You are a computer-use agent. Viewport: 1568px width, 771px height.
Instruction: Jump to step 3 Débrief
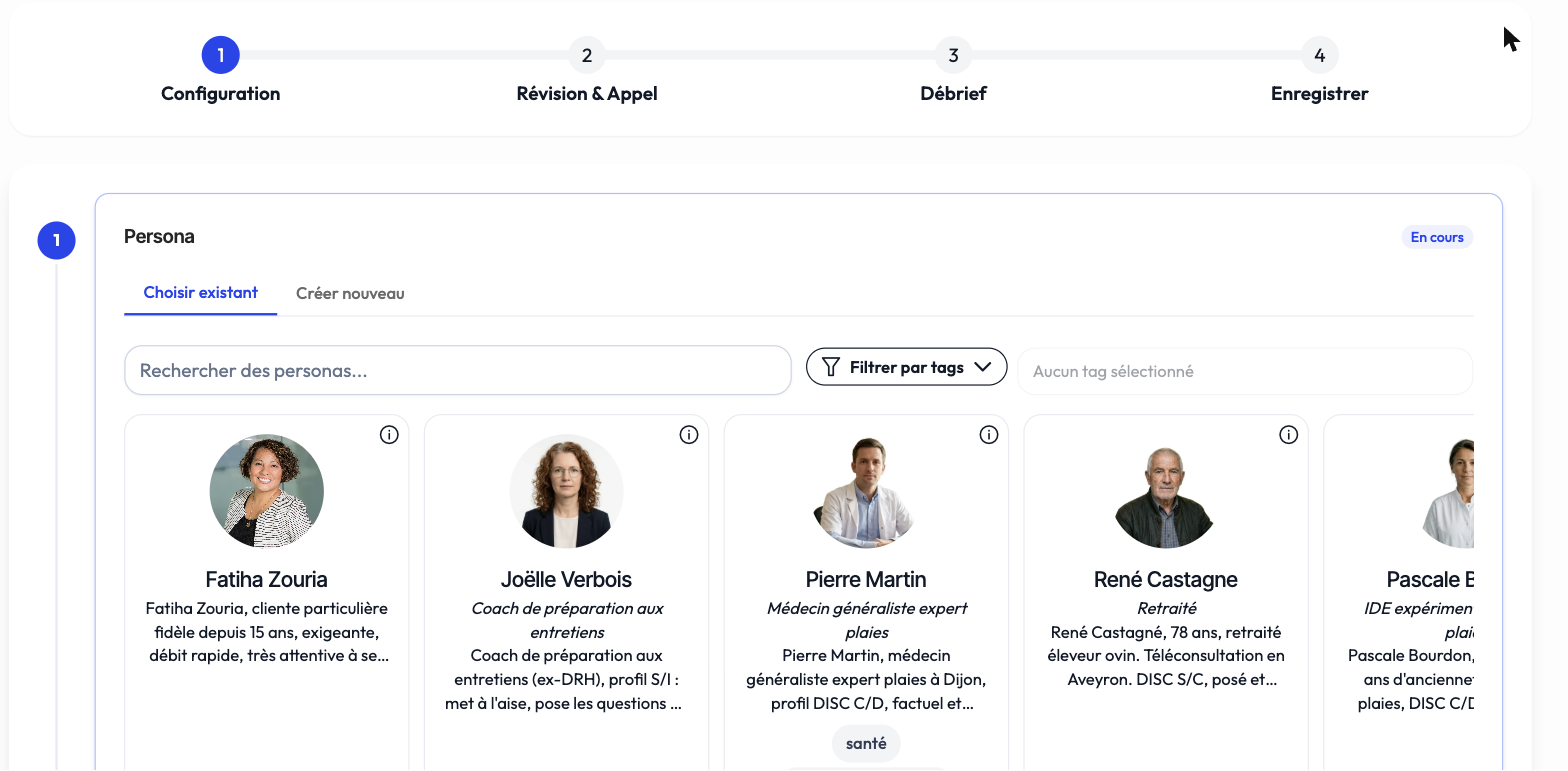(953, 55)
